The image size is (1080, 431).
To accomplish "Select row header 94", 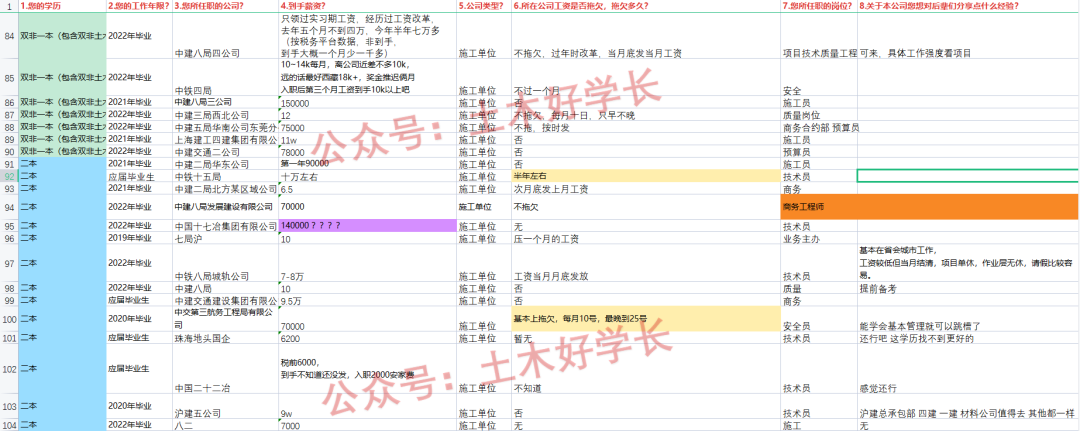I will (x=9, y=207).
